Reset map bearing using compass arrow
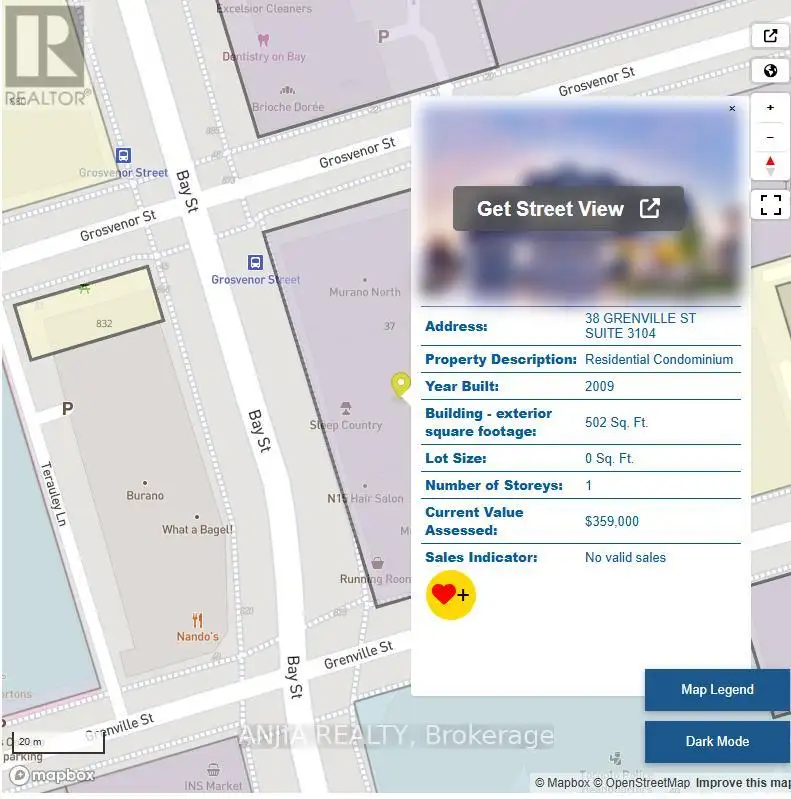The image size is (791, 799). [770, 166]
